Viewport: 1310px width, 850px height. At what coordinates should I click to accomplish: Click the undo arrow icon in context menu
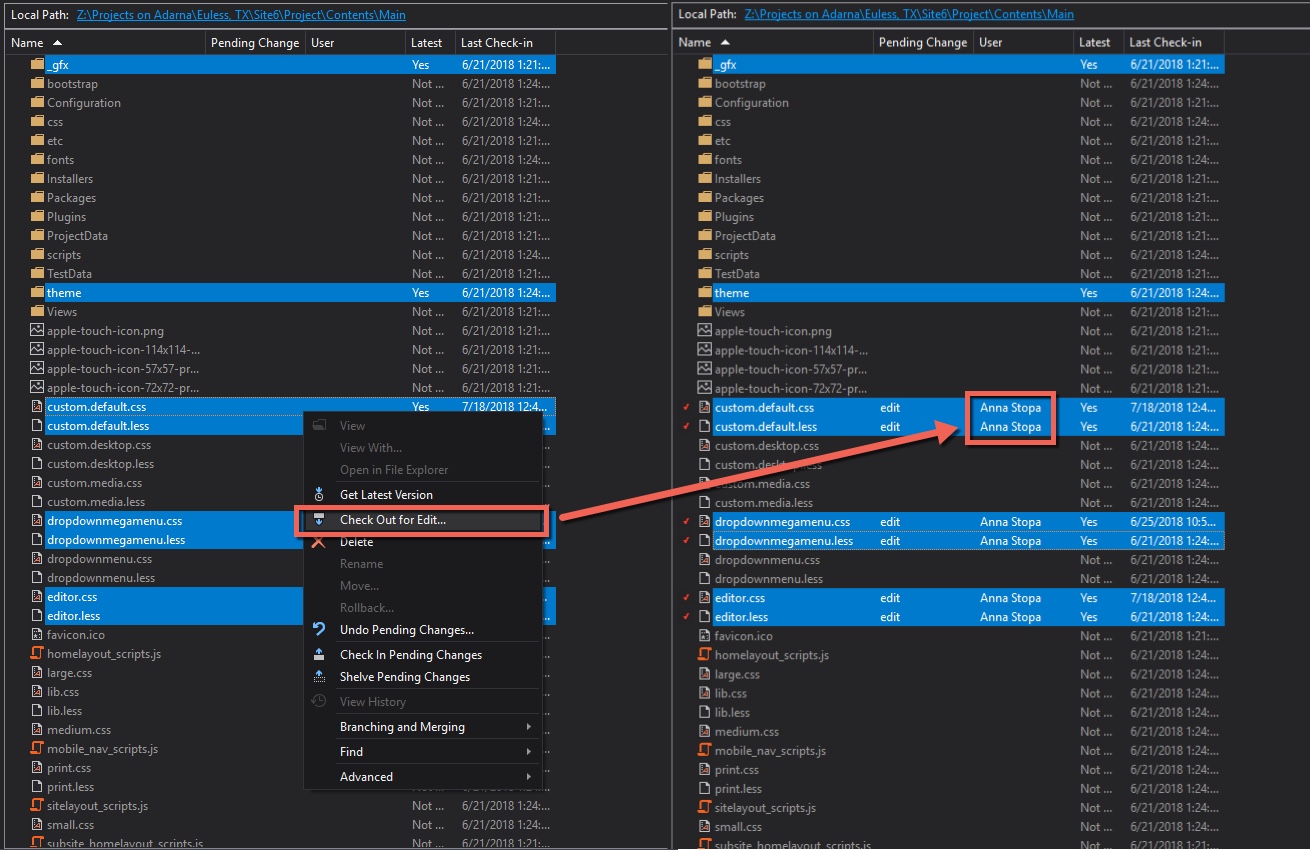319,630
